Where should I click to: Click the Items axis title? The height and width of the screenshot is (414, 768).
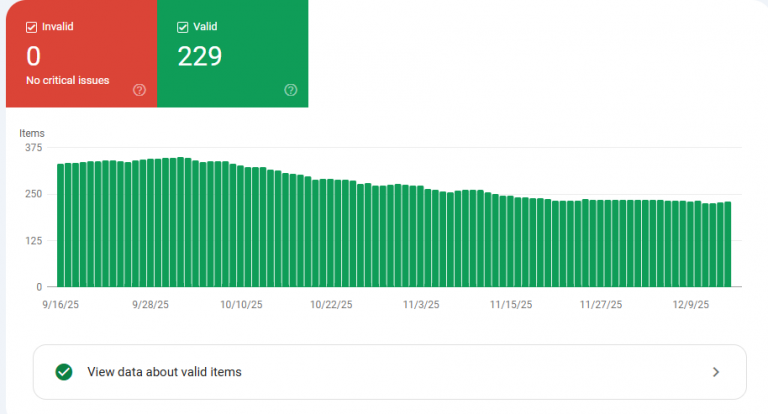[32, 133]
